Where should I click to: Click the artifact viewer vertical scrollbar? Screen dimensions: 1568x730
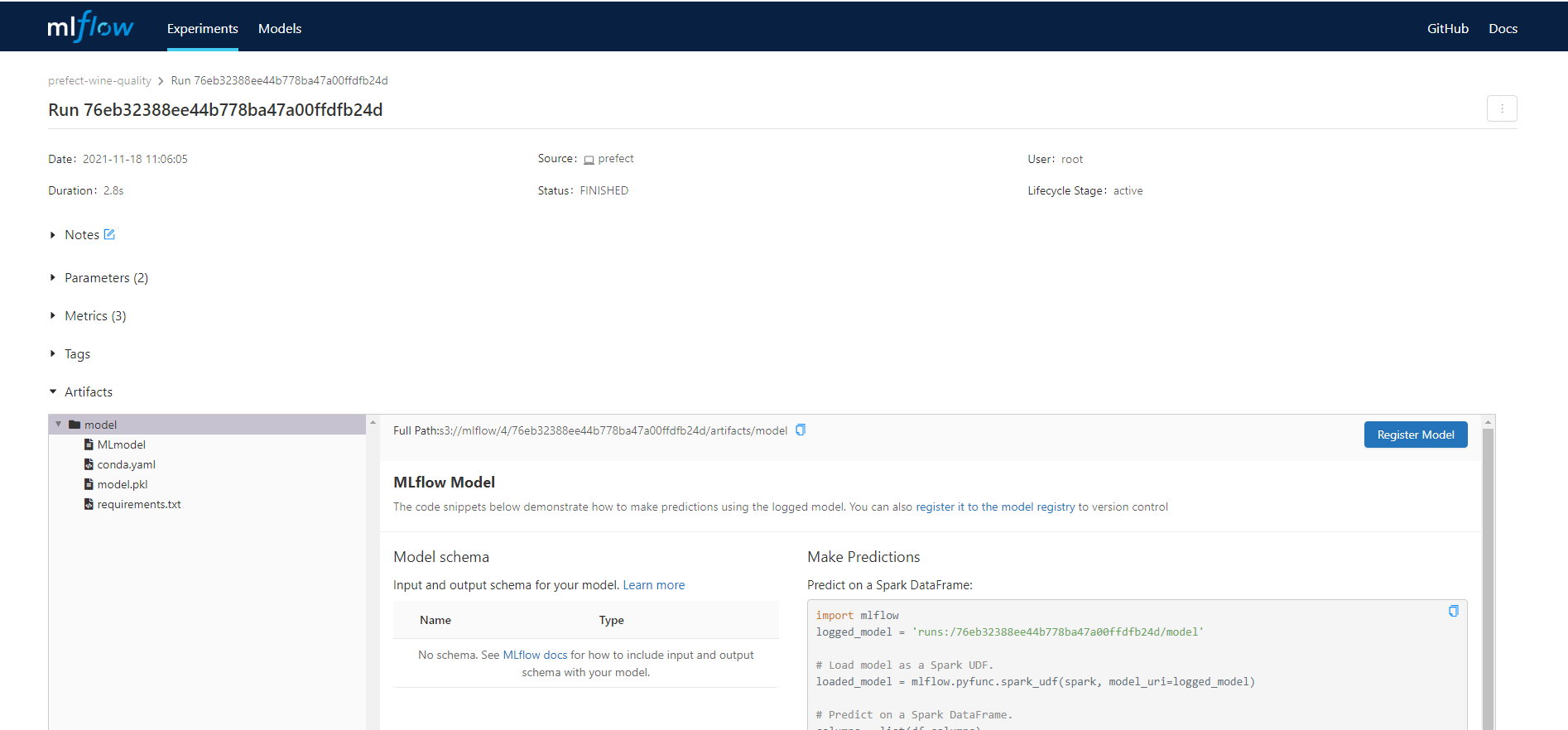point(1488,579)
